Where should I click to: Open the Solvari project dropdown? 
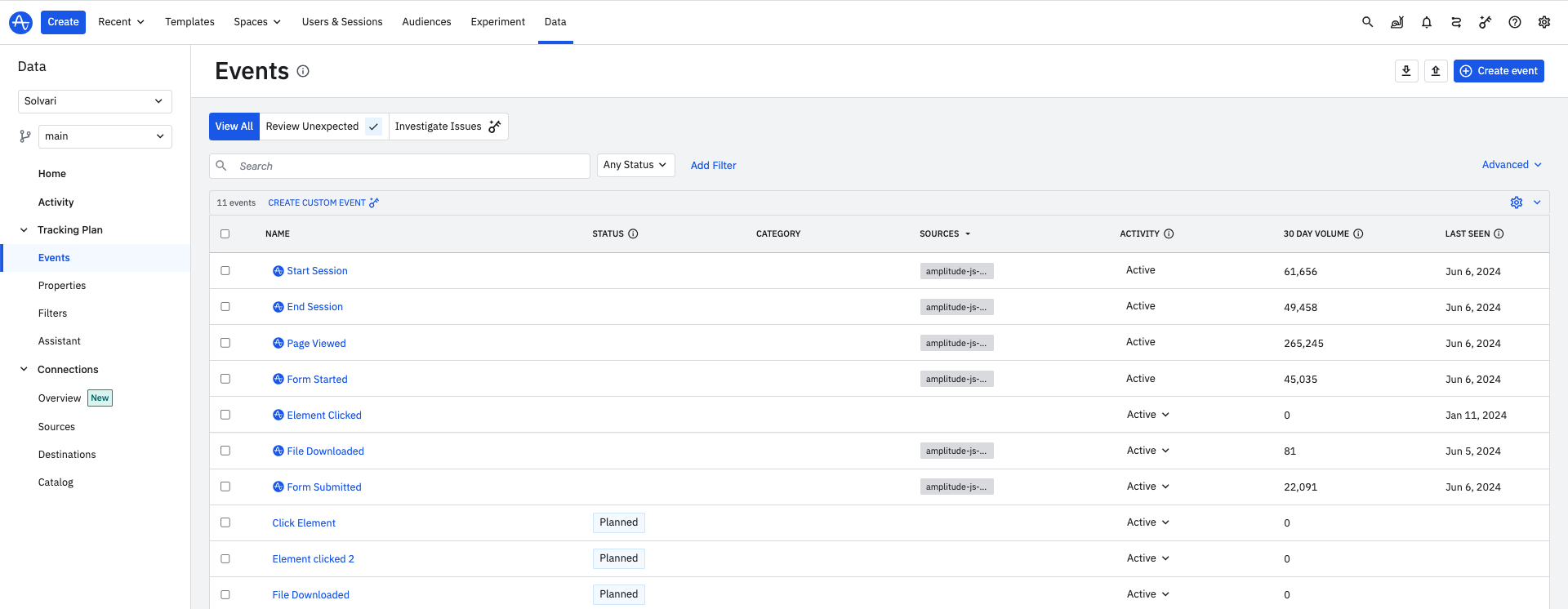pos(95,101)
